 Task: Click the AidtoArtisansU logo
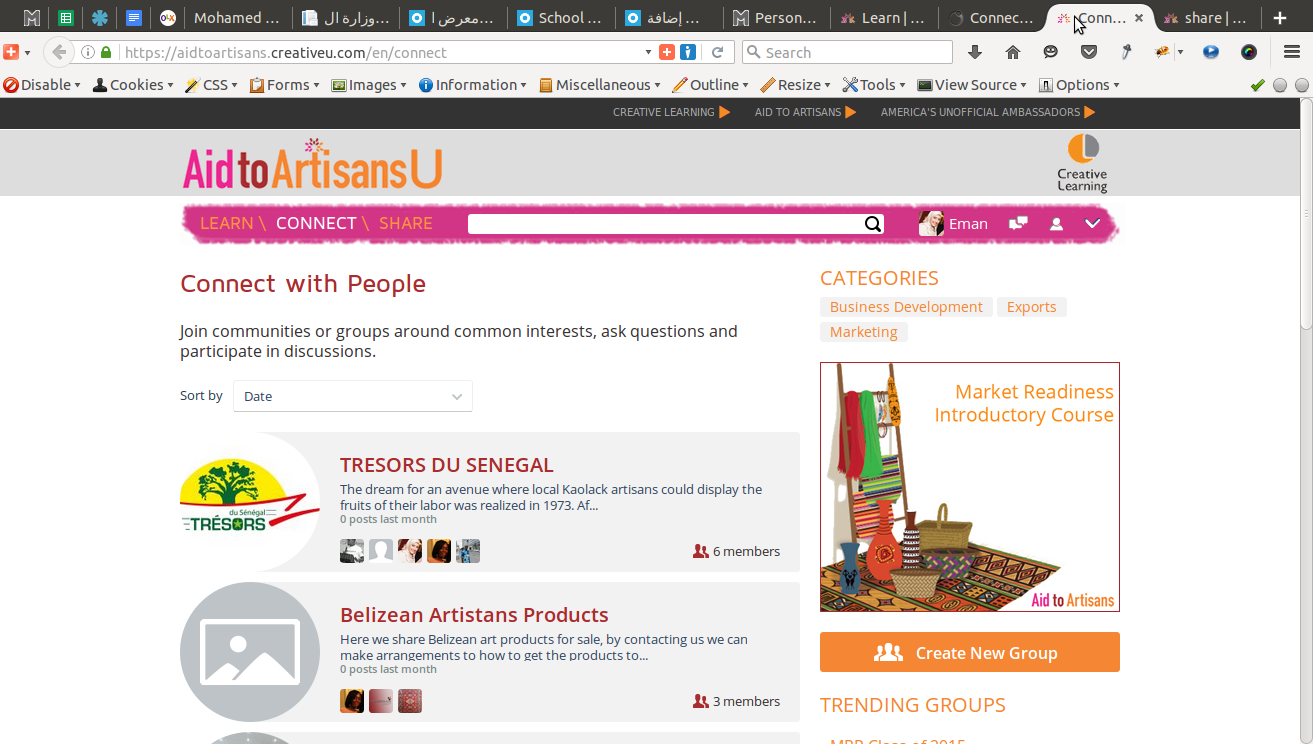pos(312,165)
